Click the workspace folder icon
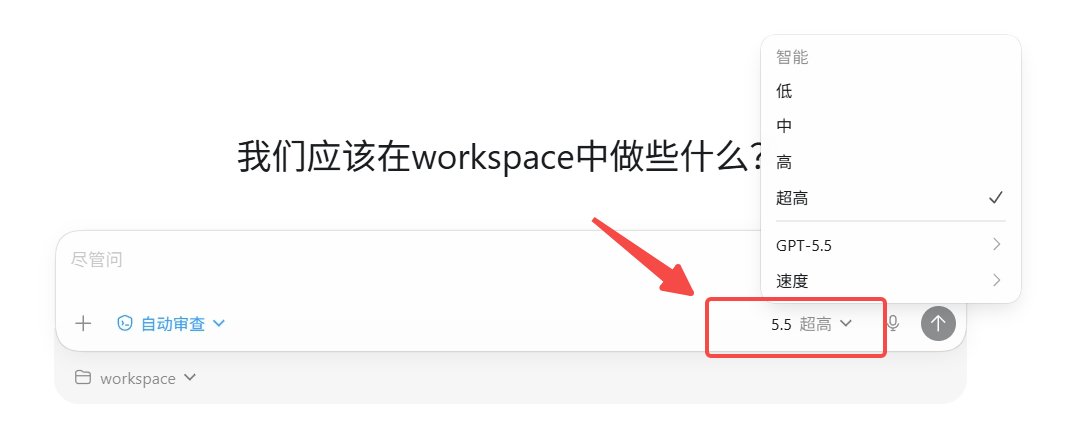The image size is (1073, 440). (x=83, y=378)
